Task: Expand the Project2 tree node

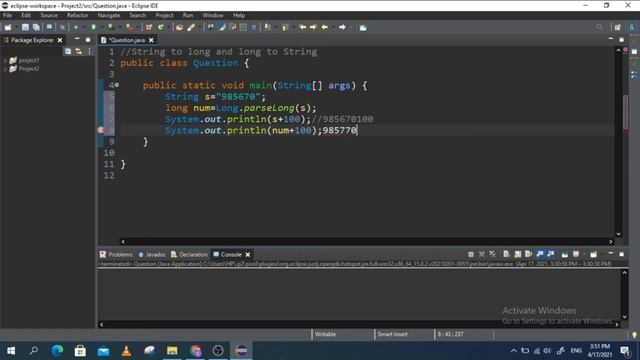Action: coord(5,69)
